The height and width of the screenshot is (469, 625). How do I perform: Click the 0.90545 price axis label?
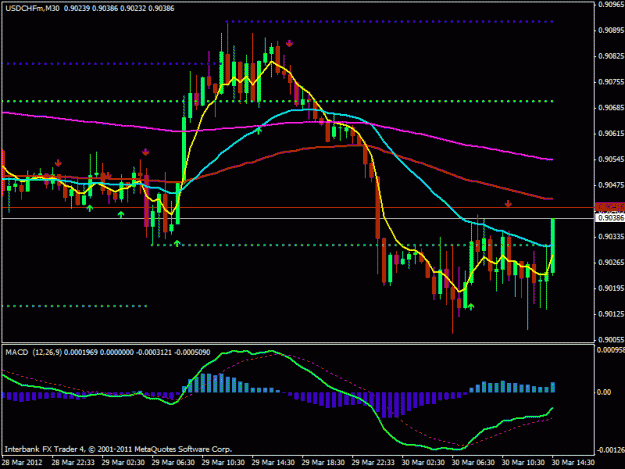point(611,159)
